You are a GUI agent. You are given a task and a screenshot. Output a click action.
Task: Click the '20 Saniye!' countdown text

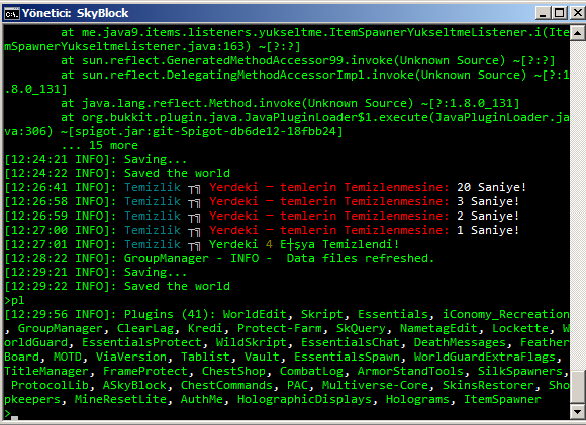click(x=491, y=187)
